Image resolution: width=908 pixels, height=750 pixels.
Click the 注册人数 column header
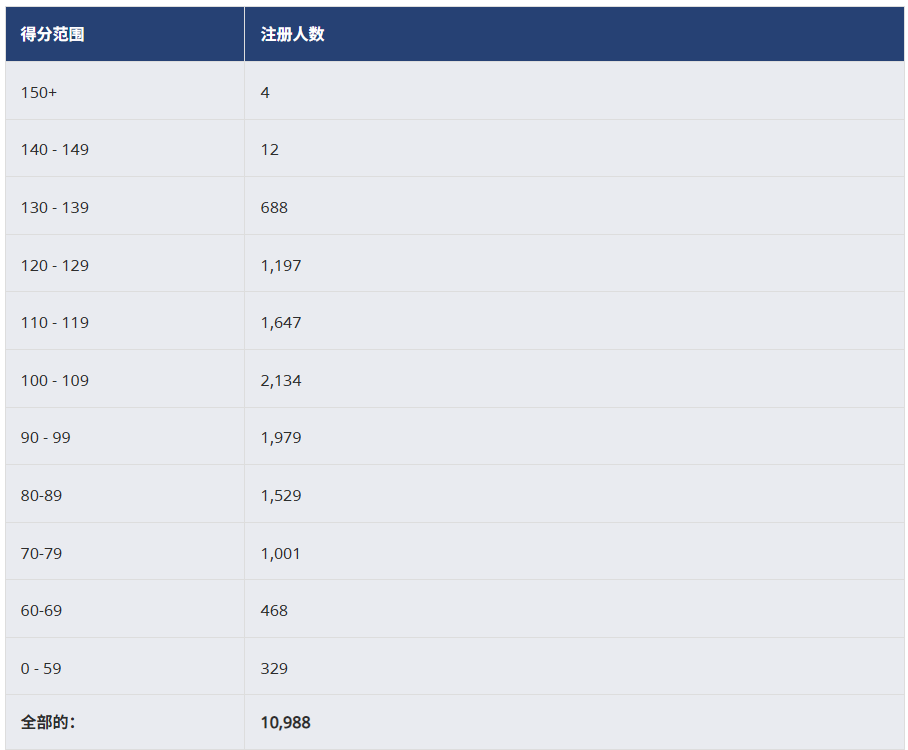pyautogui.click(x=292, y=34)
